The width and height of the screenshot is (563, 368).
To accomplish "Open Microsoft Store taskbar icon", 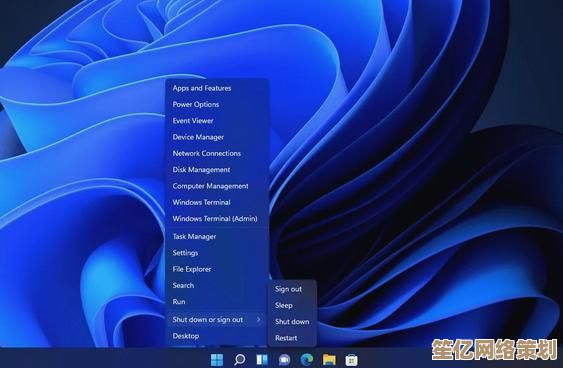I will click(352, 359).
